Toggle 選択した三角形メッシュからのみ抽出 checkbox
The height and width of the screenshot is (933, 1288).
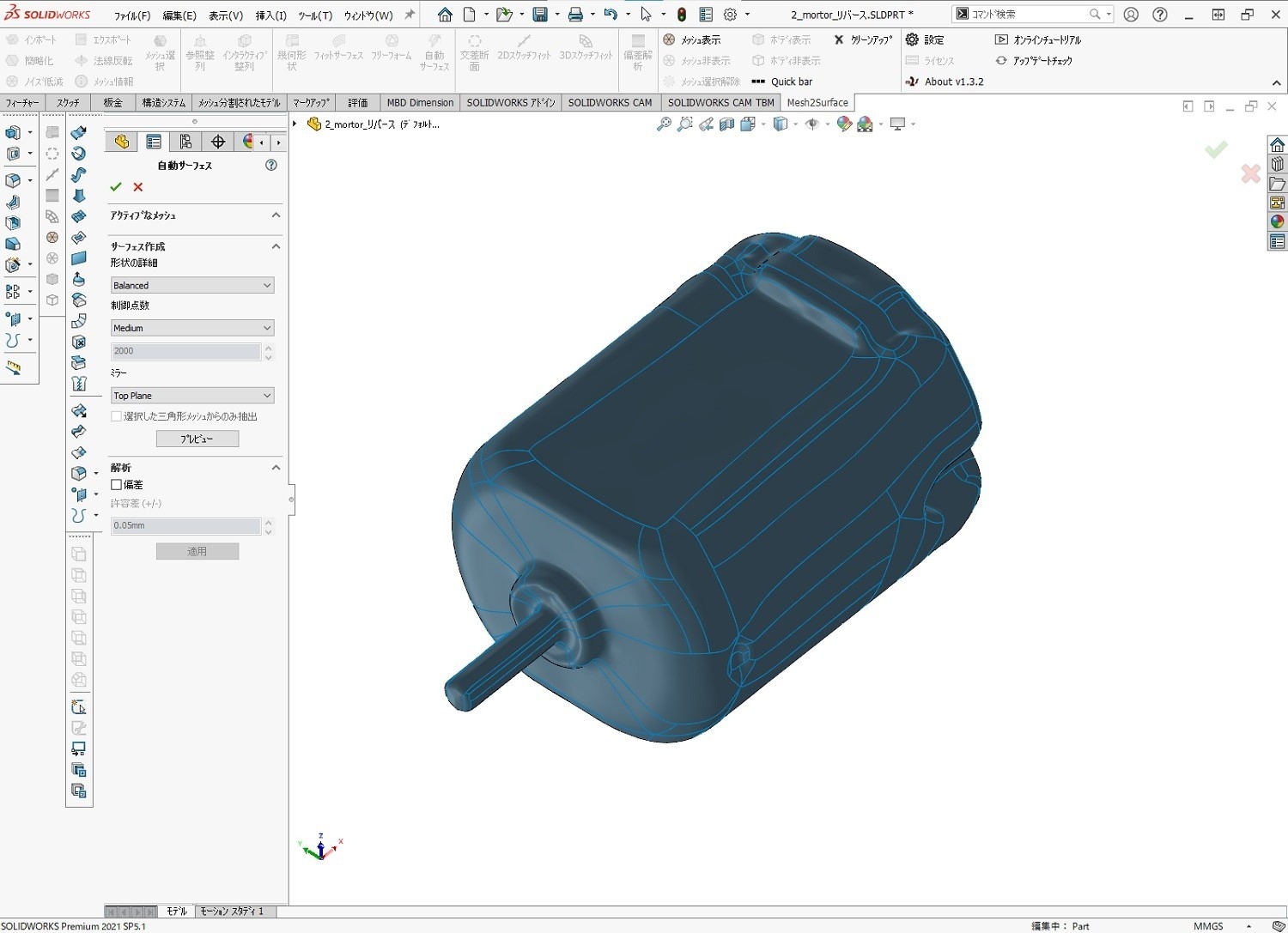coord(117,416)
